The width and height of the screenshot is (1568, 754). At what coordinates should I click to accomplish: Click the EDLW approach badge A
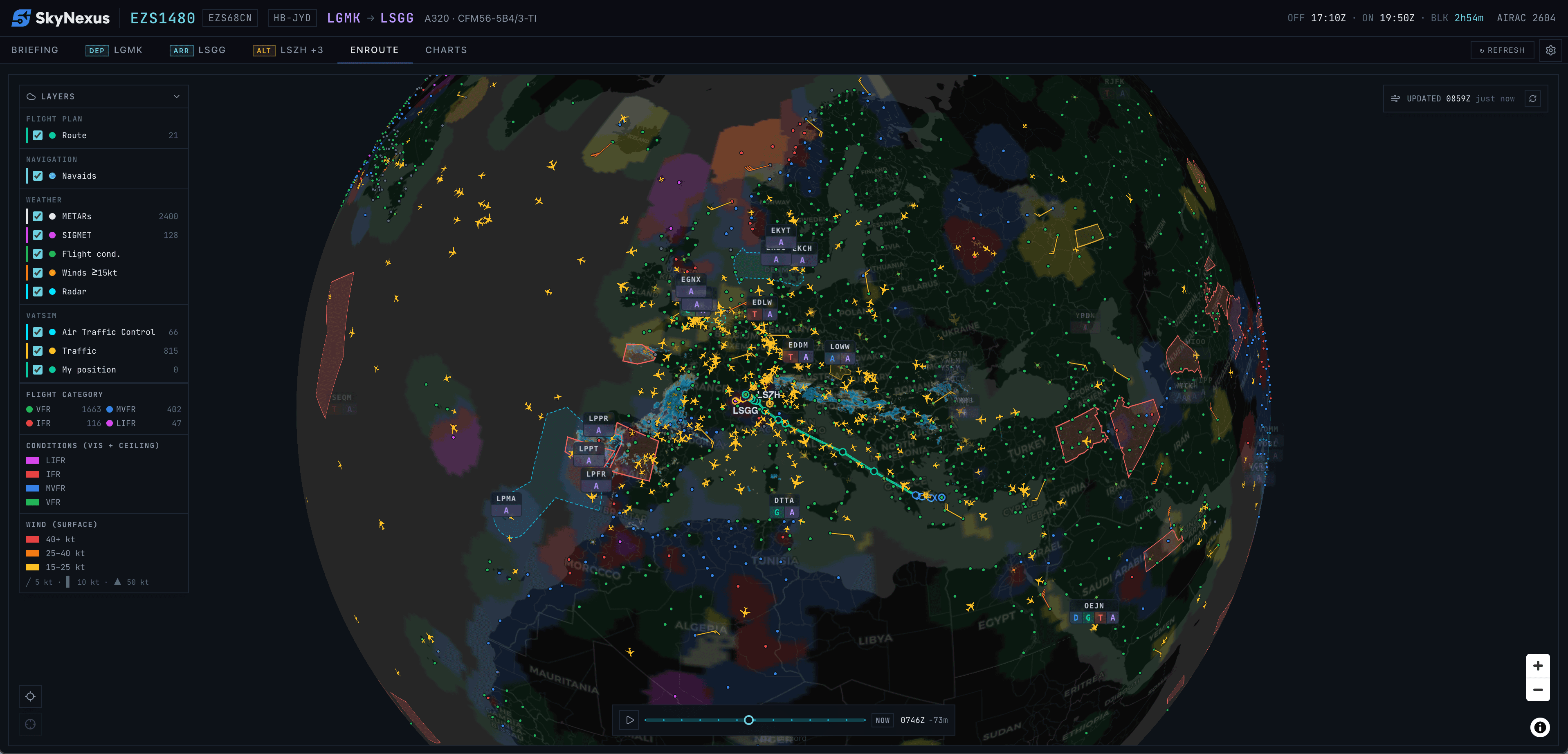pos(770,314)
